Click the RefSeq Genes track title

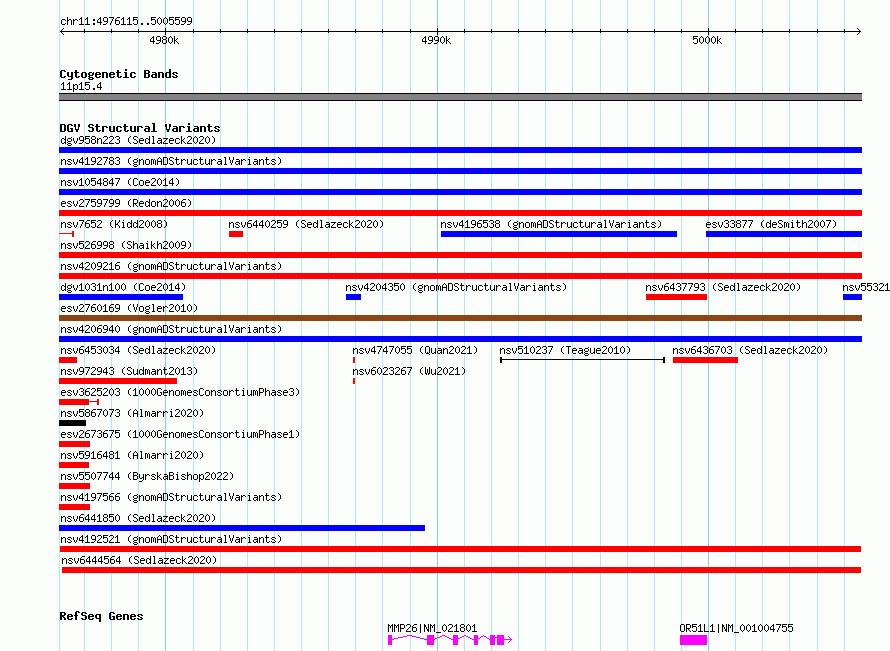tap(101, 616)
